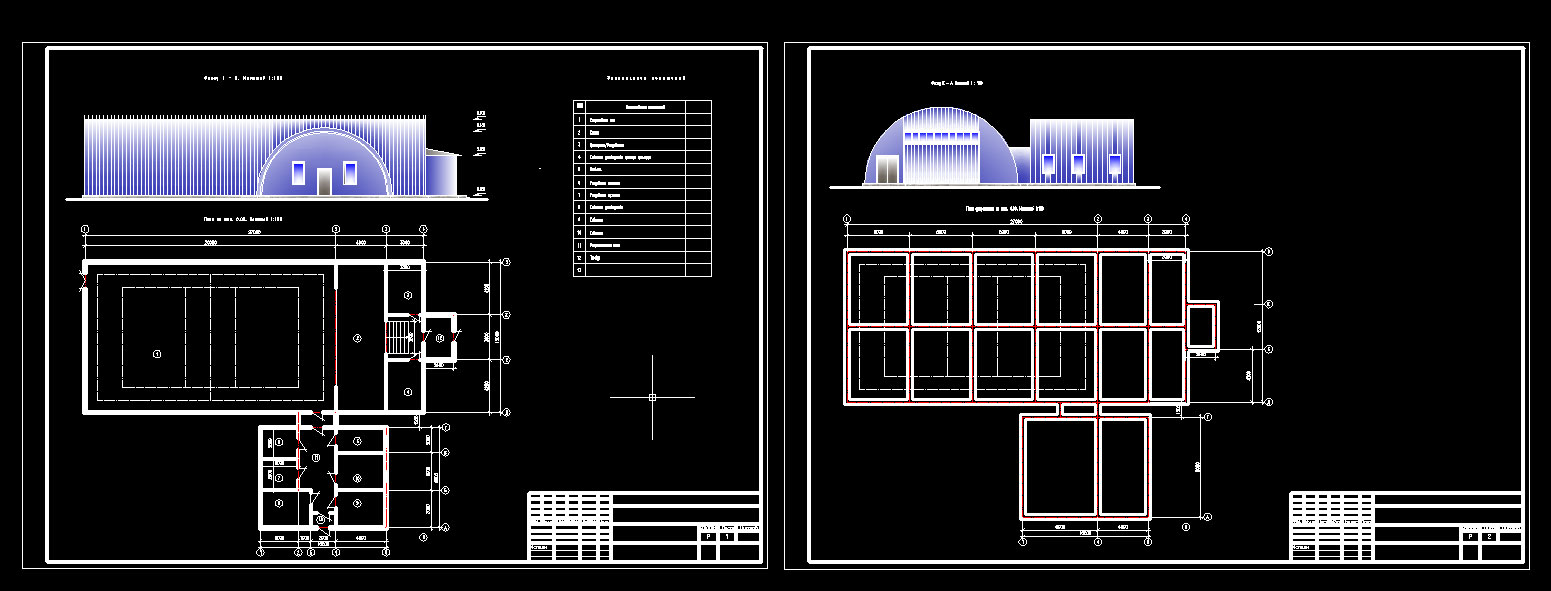Pick the entrance door on the left facade

(x=324, y=182)
